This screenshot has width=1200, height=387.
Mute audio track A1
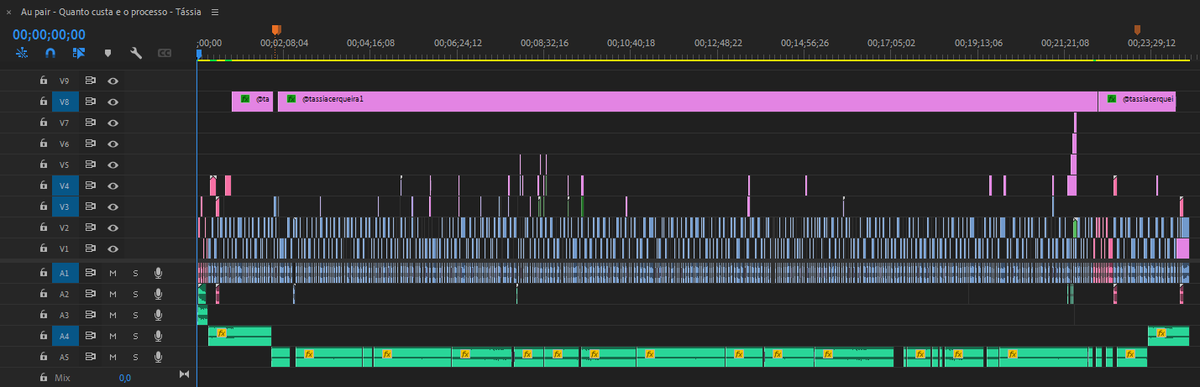pos(113,273)
